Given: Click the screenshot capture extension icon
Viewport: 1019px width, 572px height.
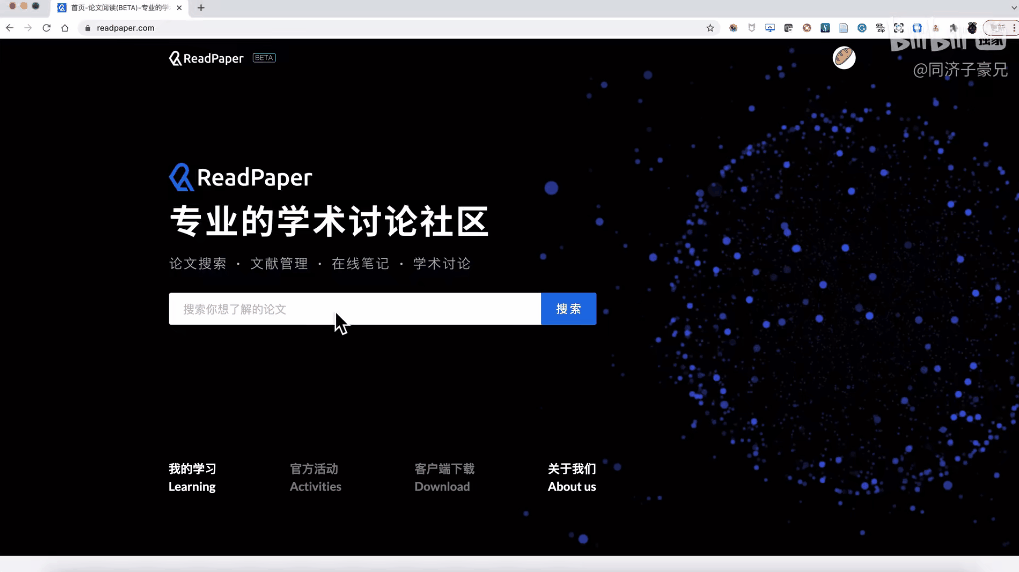Looking at the screenshot, I should pyautogui.click(x=899, y=28).
